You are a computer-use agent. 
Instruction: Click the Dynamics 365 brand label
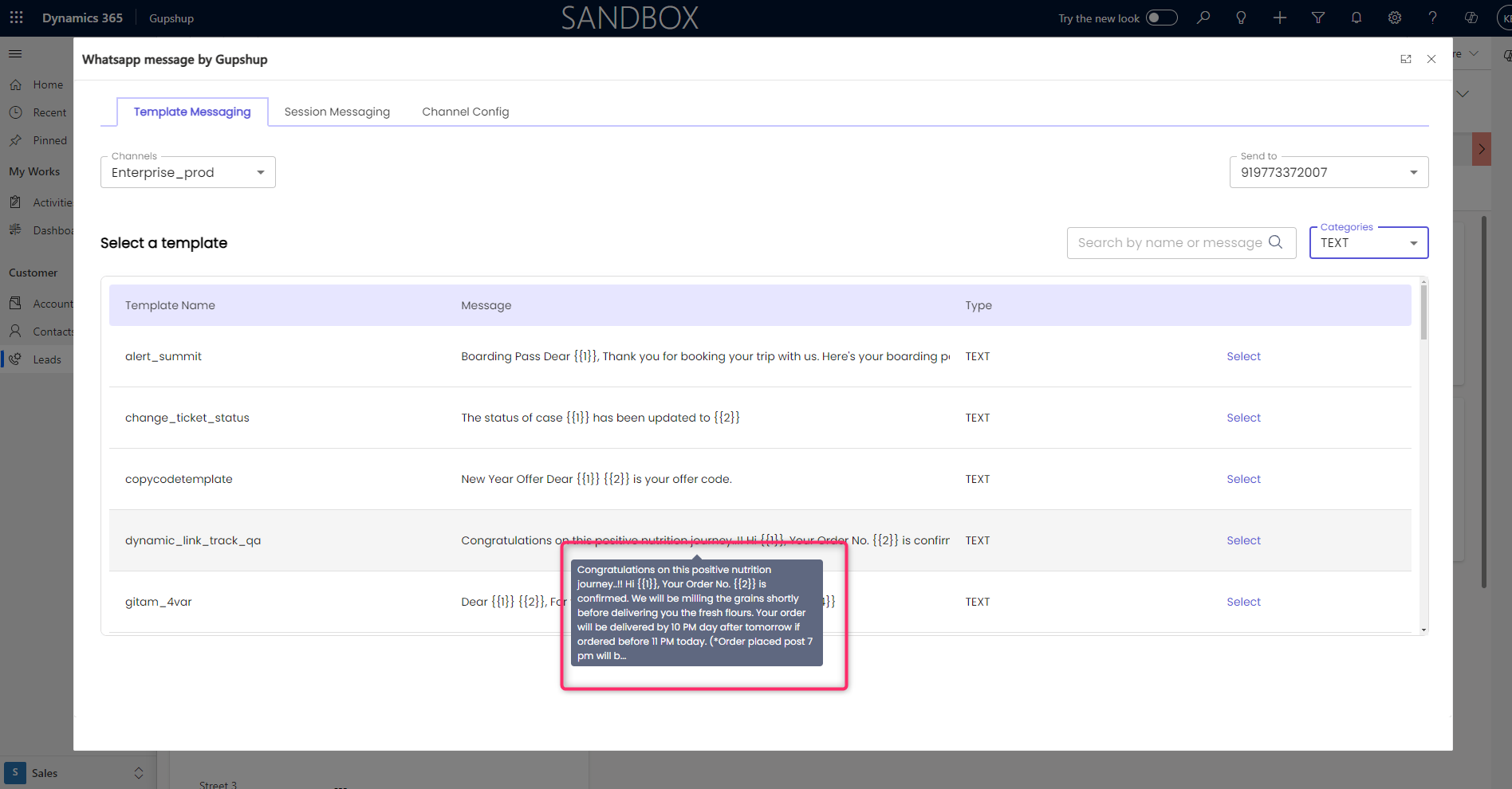click(x=82, y=18)
